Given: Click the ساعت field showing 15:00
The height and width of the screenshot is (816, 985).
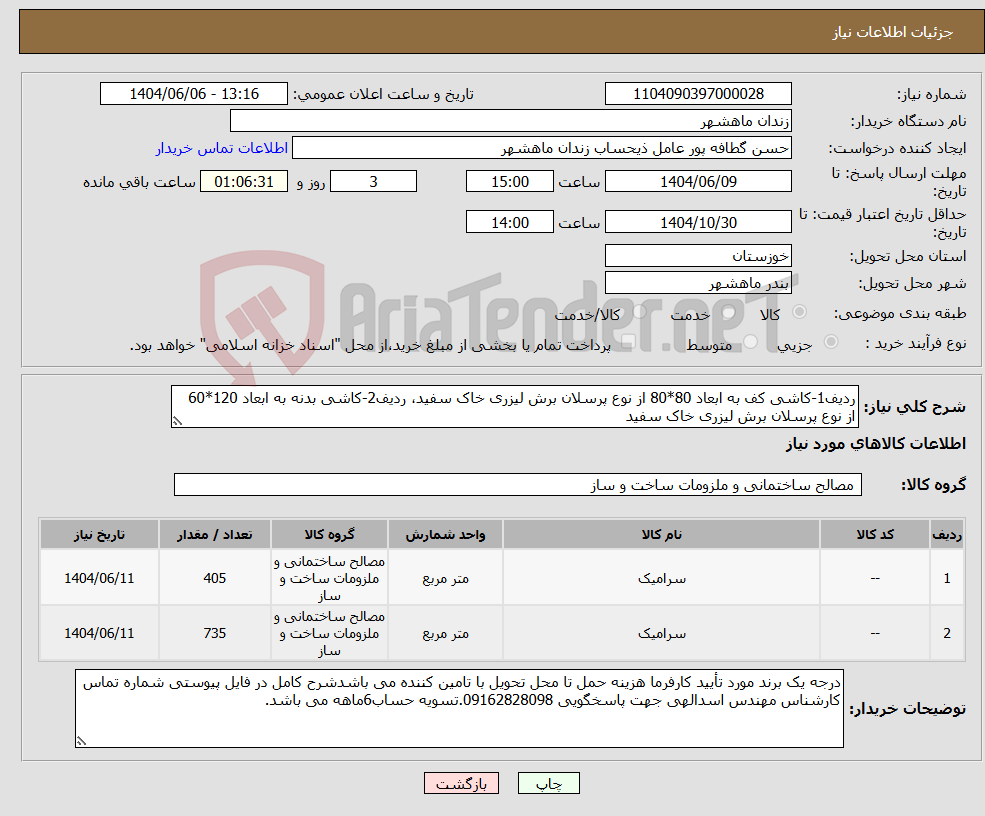Looking at the screenshot, I should [509, 181].
